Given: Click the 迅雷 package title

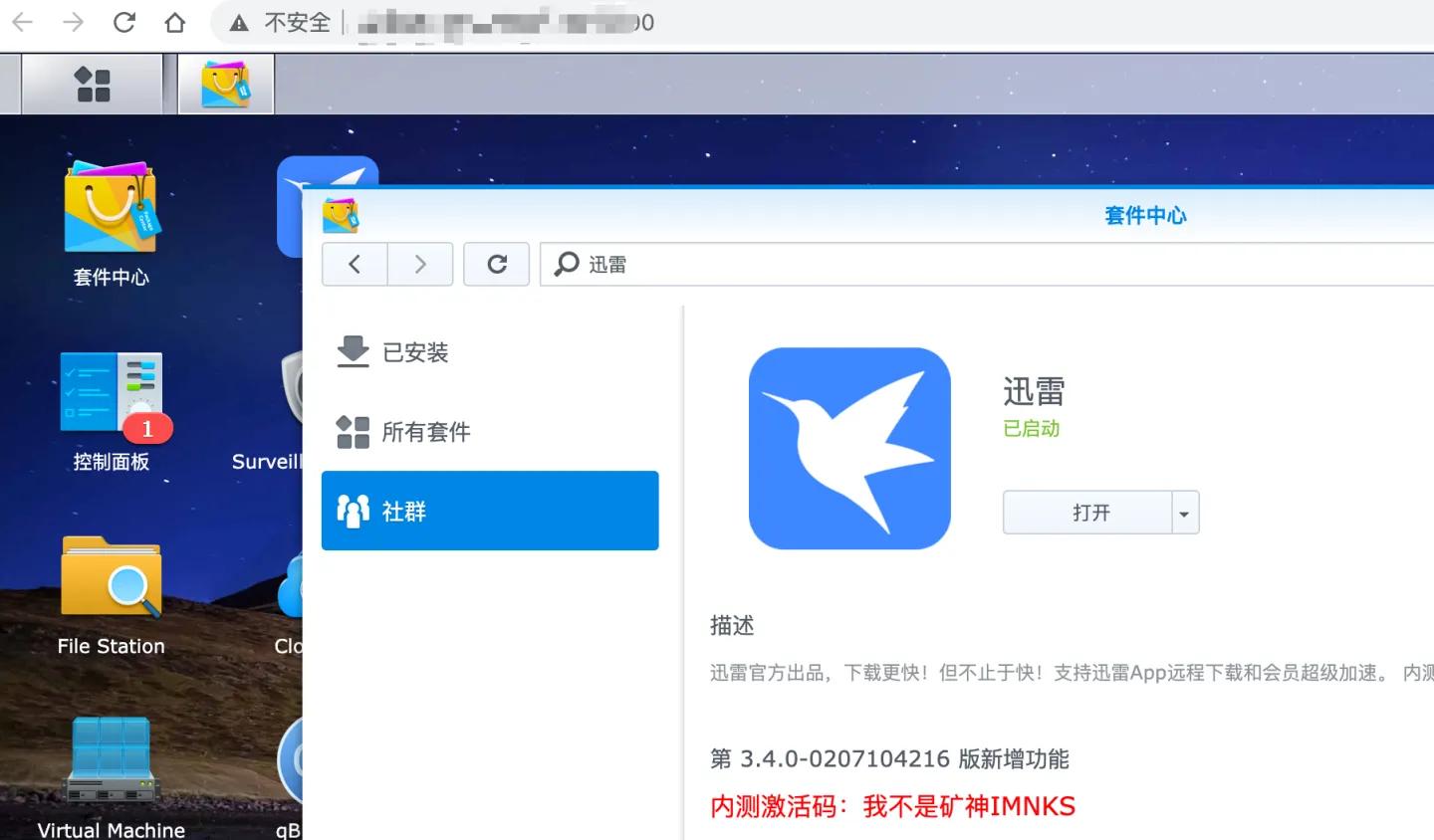Looking at the screenshot, I should (1034, 391).
